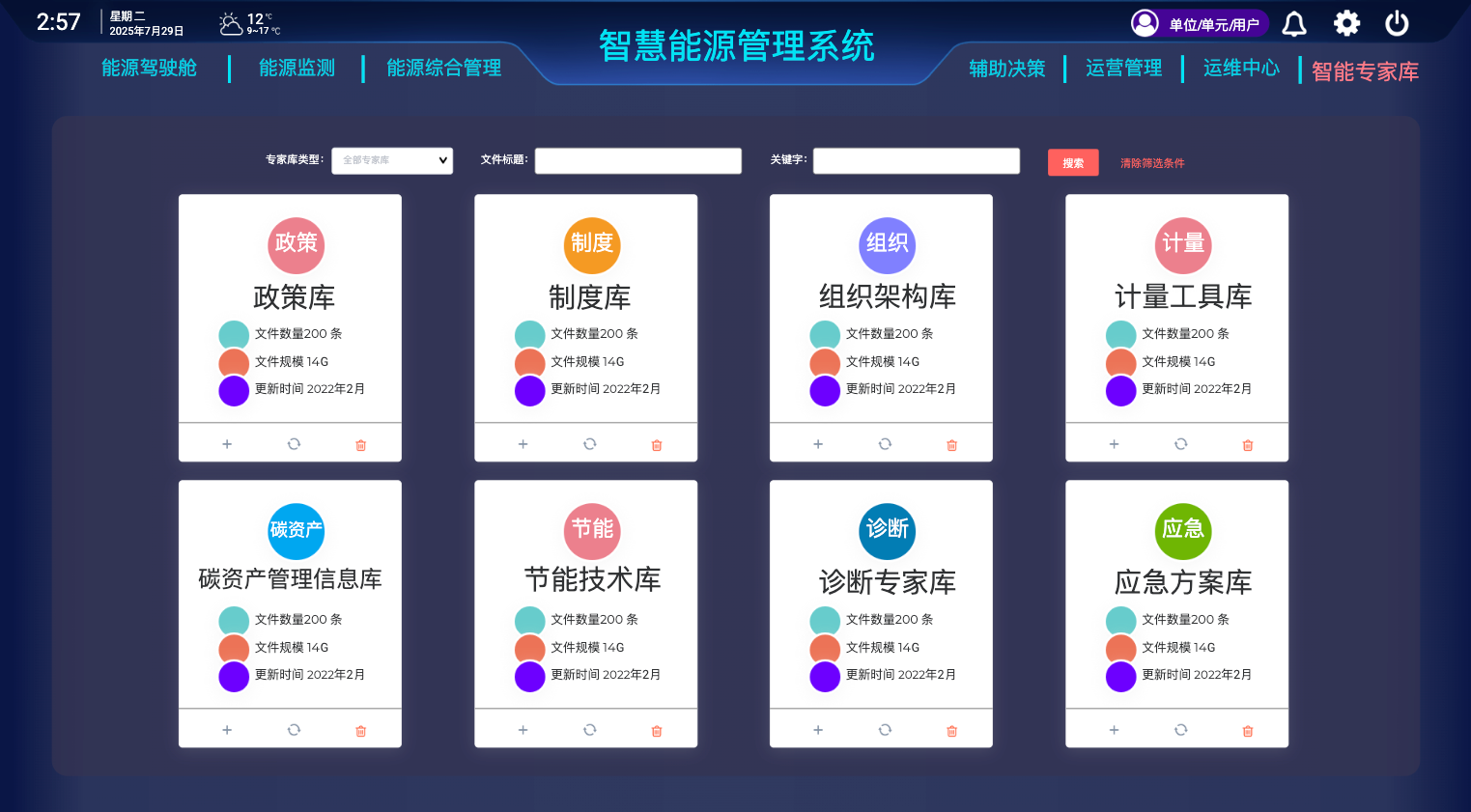Click the date 2025年7月29日
The height and width of the screenshot is (812, 1471).
point(147,31)
